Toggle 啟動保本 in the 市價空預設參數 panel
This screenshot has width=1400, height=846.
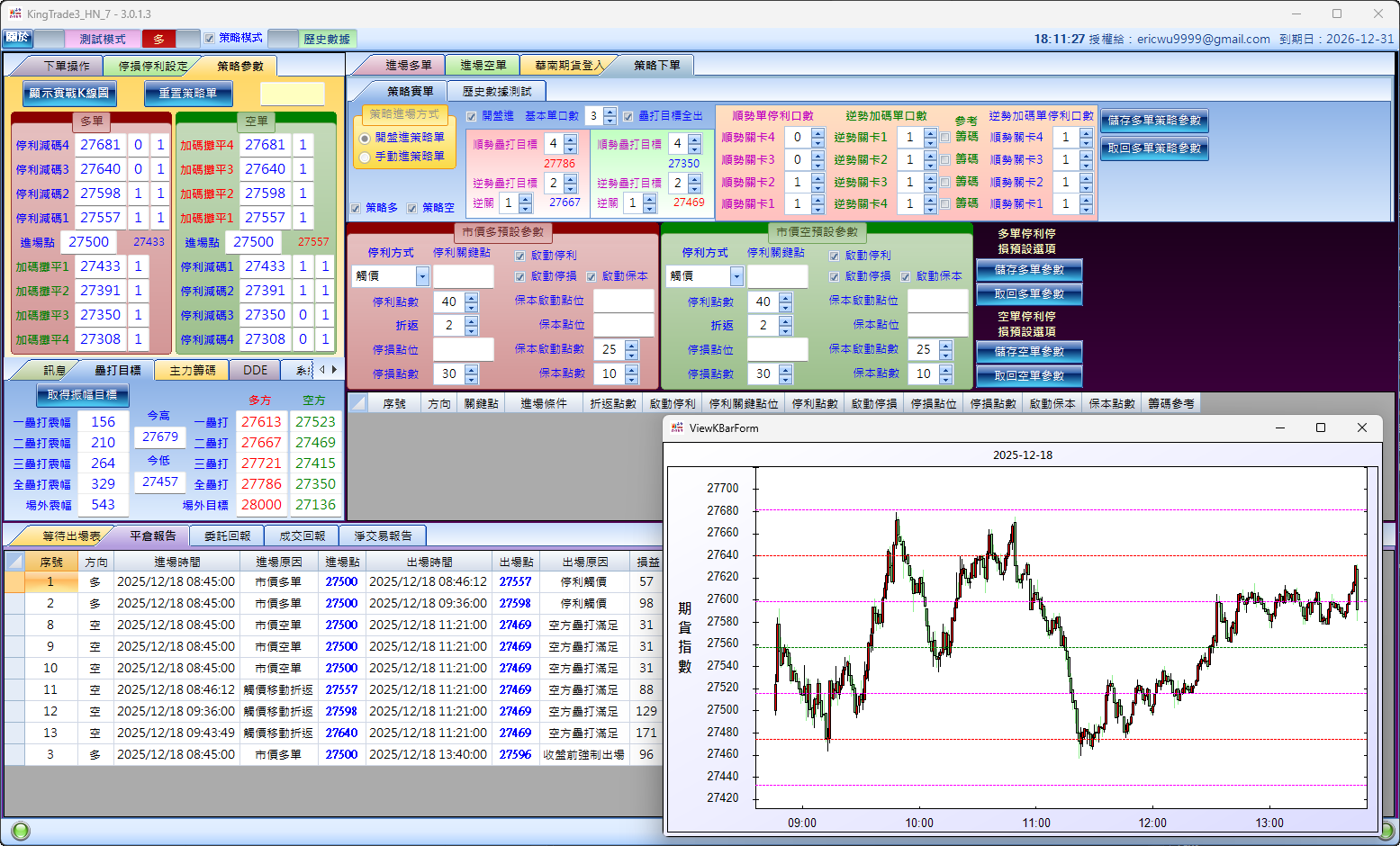click(905, 276)
